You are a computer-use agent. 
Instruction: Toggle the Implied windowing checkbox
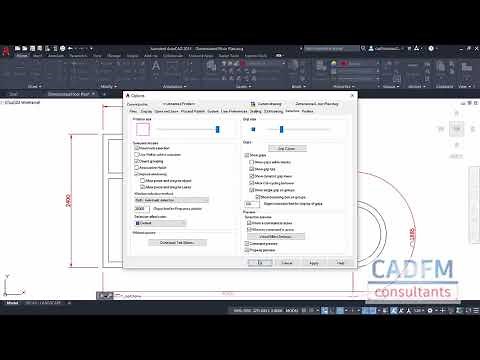click(x=136, y=174)
